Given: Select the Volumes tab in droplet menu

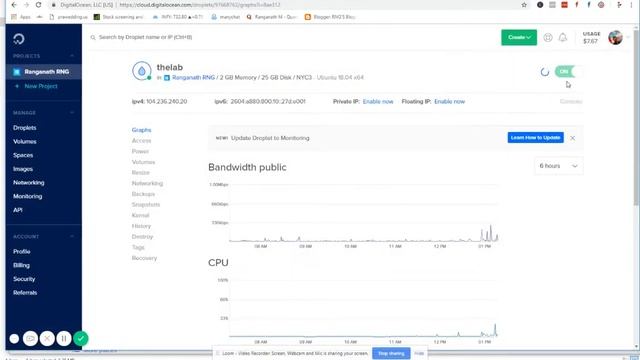Looking at the screenshot, I should tap(143, 162).
